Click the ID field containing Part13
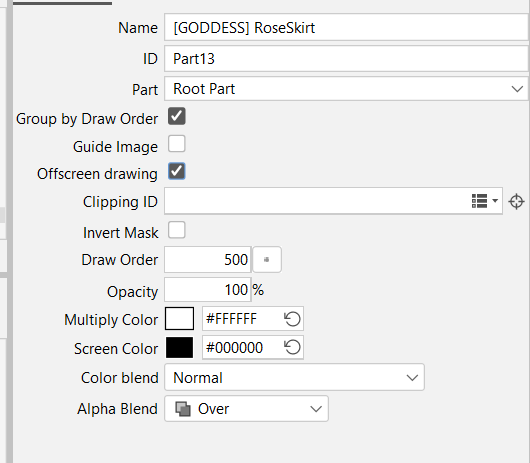The width and height of the screenshot is (530, 463). 346,59
